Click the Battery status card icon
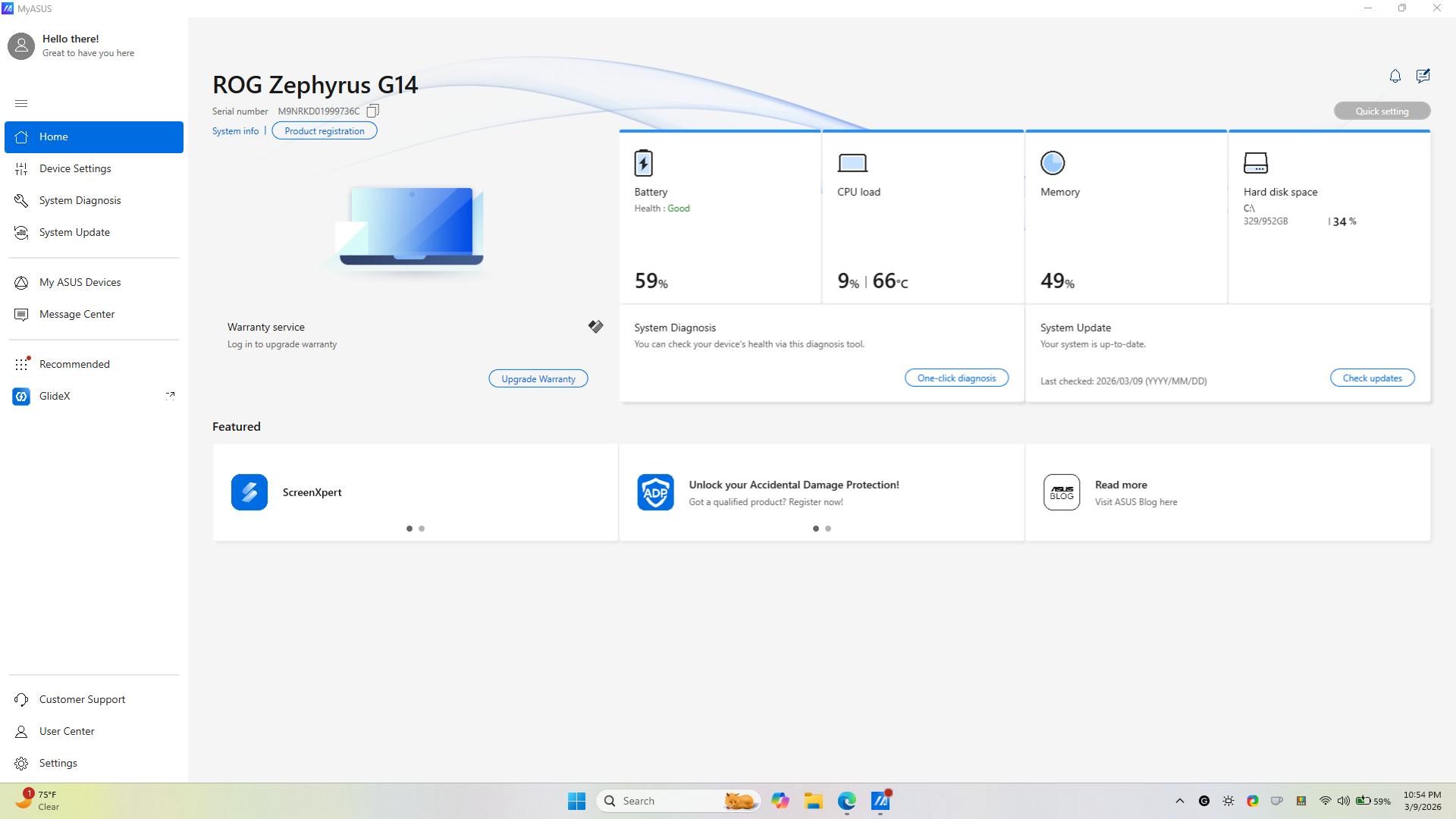The image size is (1456, 819). pyautogui.click(x=643, y=163)
